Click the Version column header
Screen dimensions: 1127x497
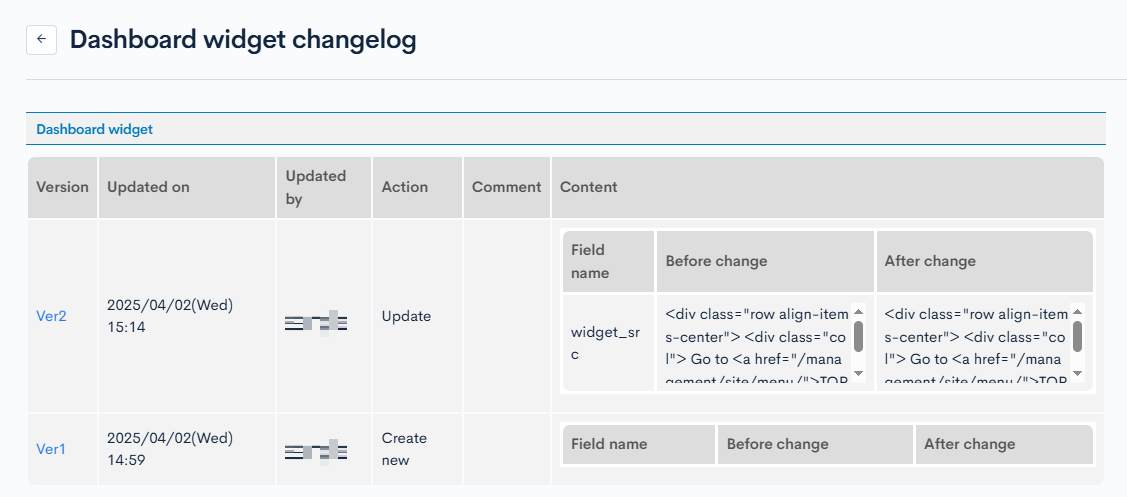[x=62, y=187]
